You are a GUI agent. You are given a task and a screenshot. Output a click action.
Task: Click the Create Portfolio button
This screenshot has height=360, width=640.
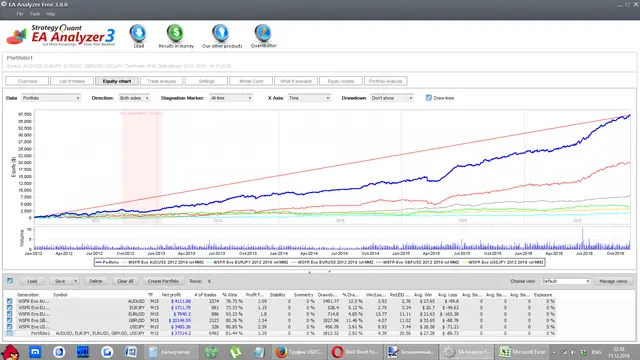coord(163,281)
